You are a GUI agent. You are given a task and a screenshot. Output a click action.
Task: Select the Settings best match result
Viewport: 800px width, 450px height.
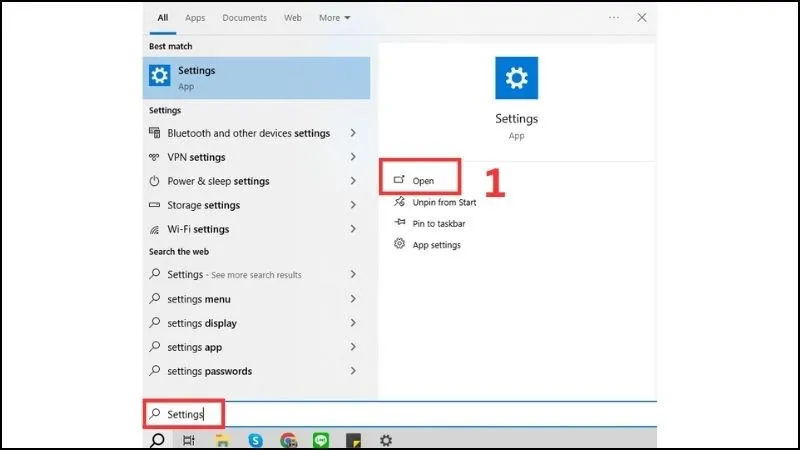pos(256,77)
